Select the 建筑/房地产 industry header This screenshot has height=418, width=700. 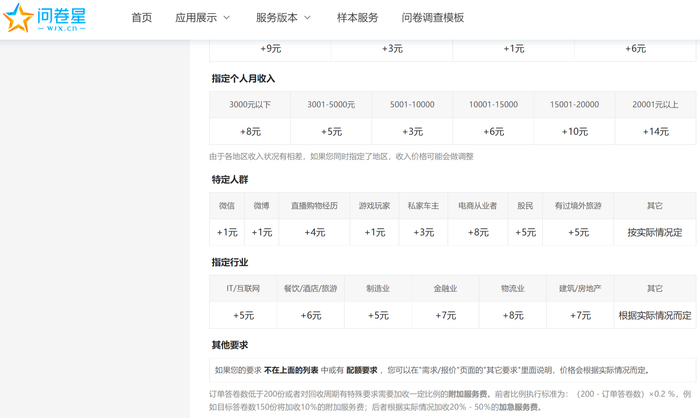point(580,288)
